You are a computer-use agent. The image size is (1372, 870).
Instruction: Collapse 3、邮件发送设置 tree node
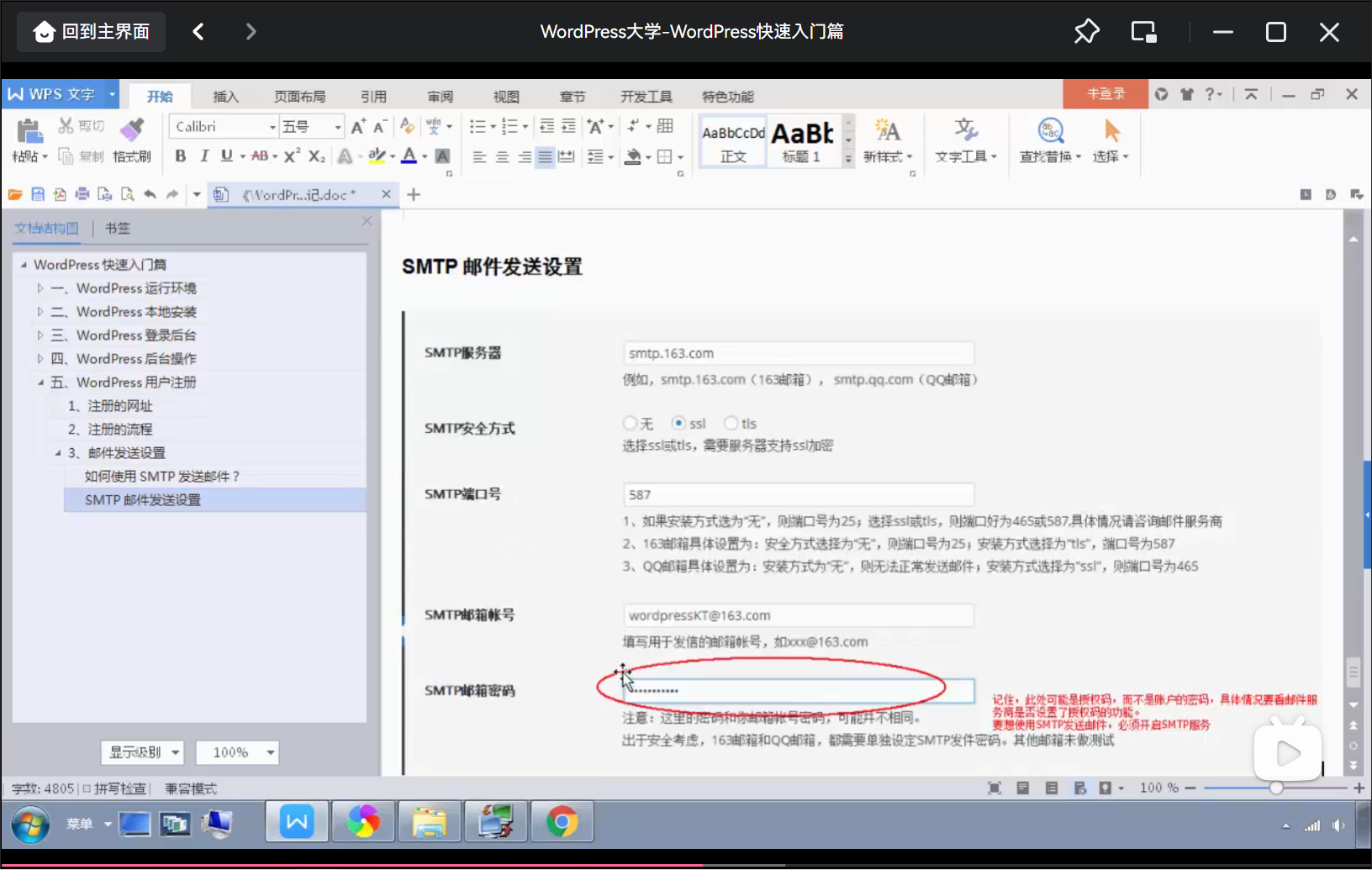point(58,453)
